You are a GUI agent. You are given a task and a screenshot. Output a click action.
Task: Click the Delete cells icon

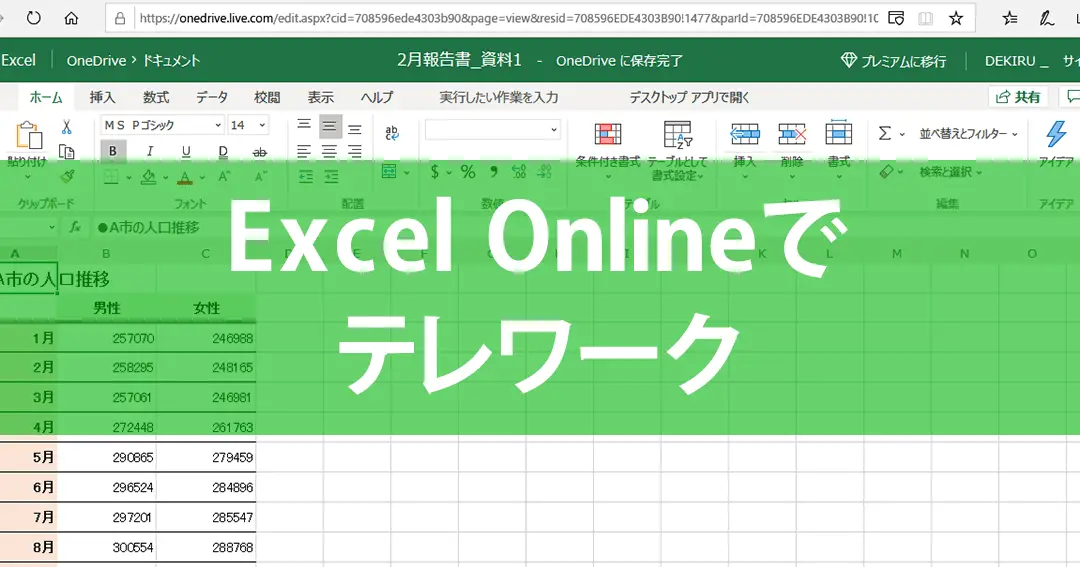[791, 134]
